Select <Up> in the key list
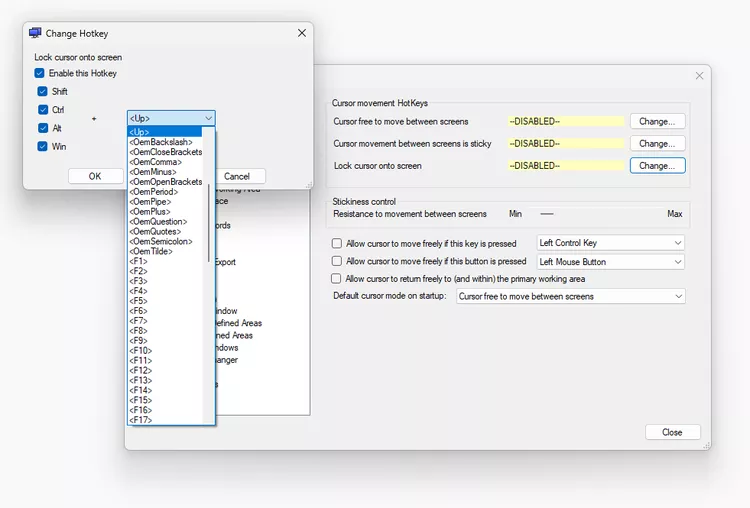Image resolution: width=750 pixels, height=508 pixels. (165, 132)
